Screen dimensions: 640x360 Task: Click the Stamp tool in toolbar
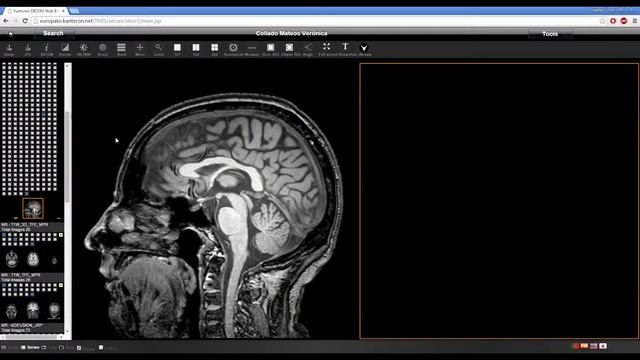point(9,49)
